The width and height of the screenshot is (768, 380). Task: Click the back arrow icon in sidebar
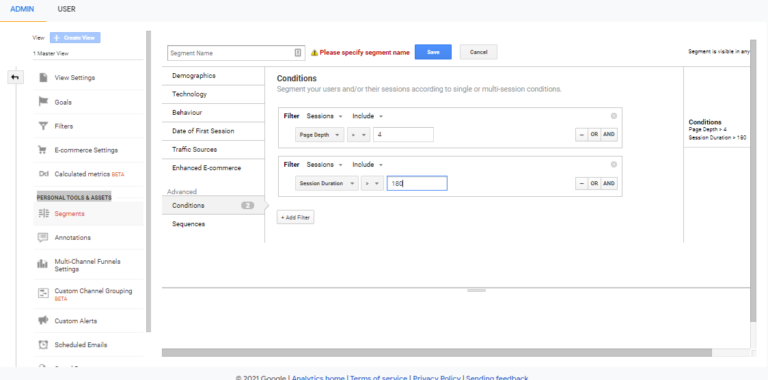15,77
